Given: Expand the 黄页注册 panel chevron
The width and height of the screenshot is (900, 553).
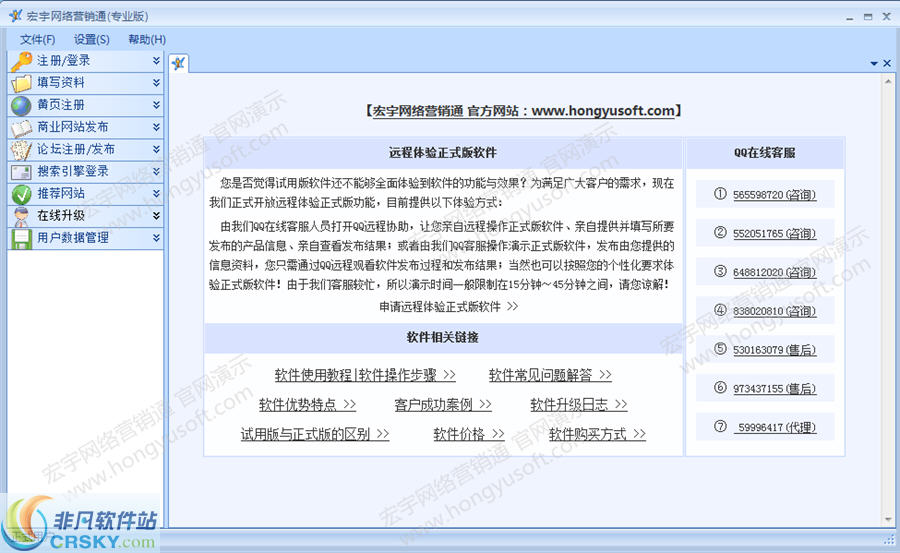Looking at the screenshot, I should pos(156,105).
